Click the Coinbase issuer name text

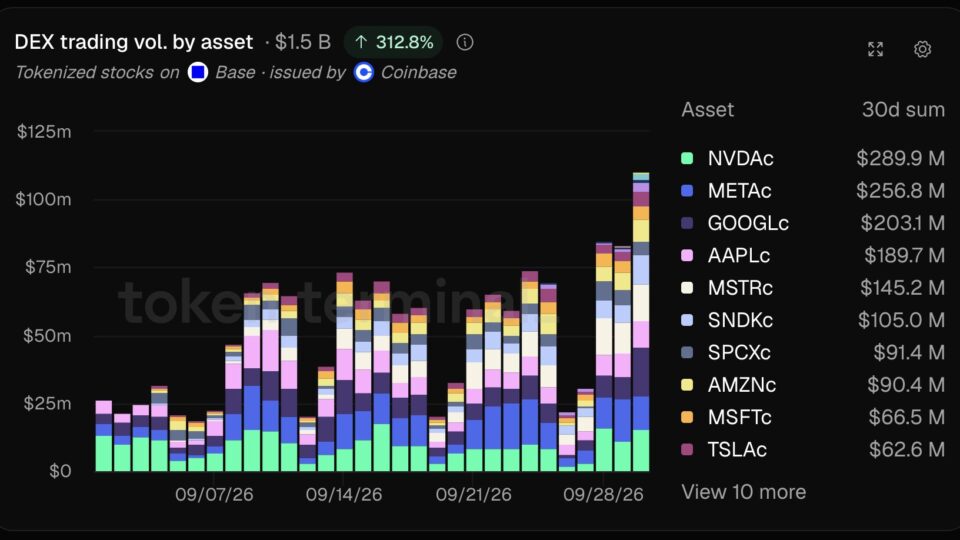[418, 72]
